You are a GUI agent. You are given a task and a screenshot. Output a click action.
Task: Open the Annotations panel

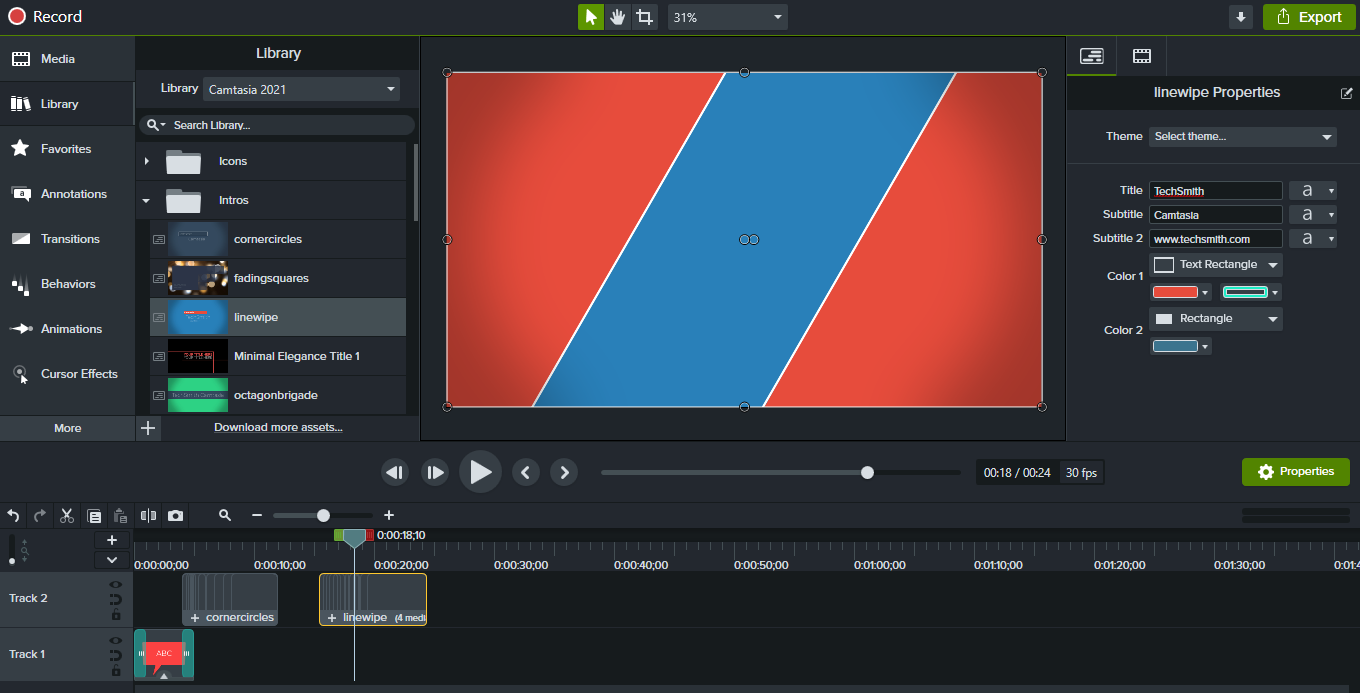pos(67,194)
